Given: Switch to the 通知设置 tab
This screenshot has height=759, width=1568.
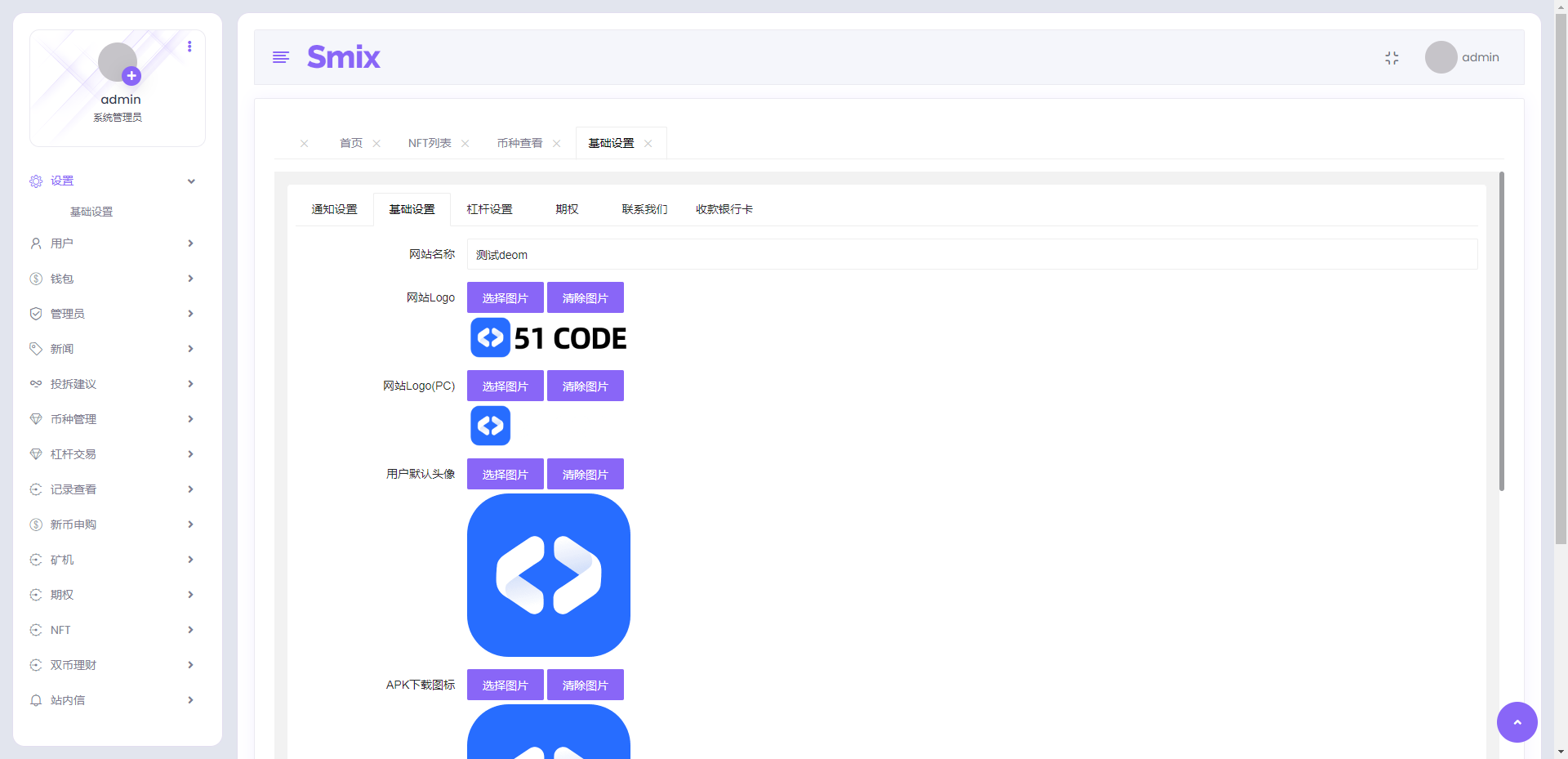Looking at the screenshot, I should point(333,208).
